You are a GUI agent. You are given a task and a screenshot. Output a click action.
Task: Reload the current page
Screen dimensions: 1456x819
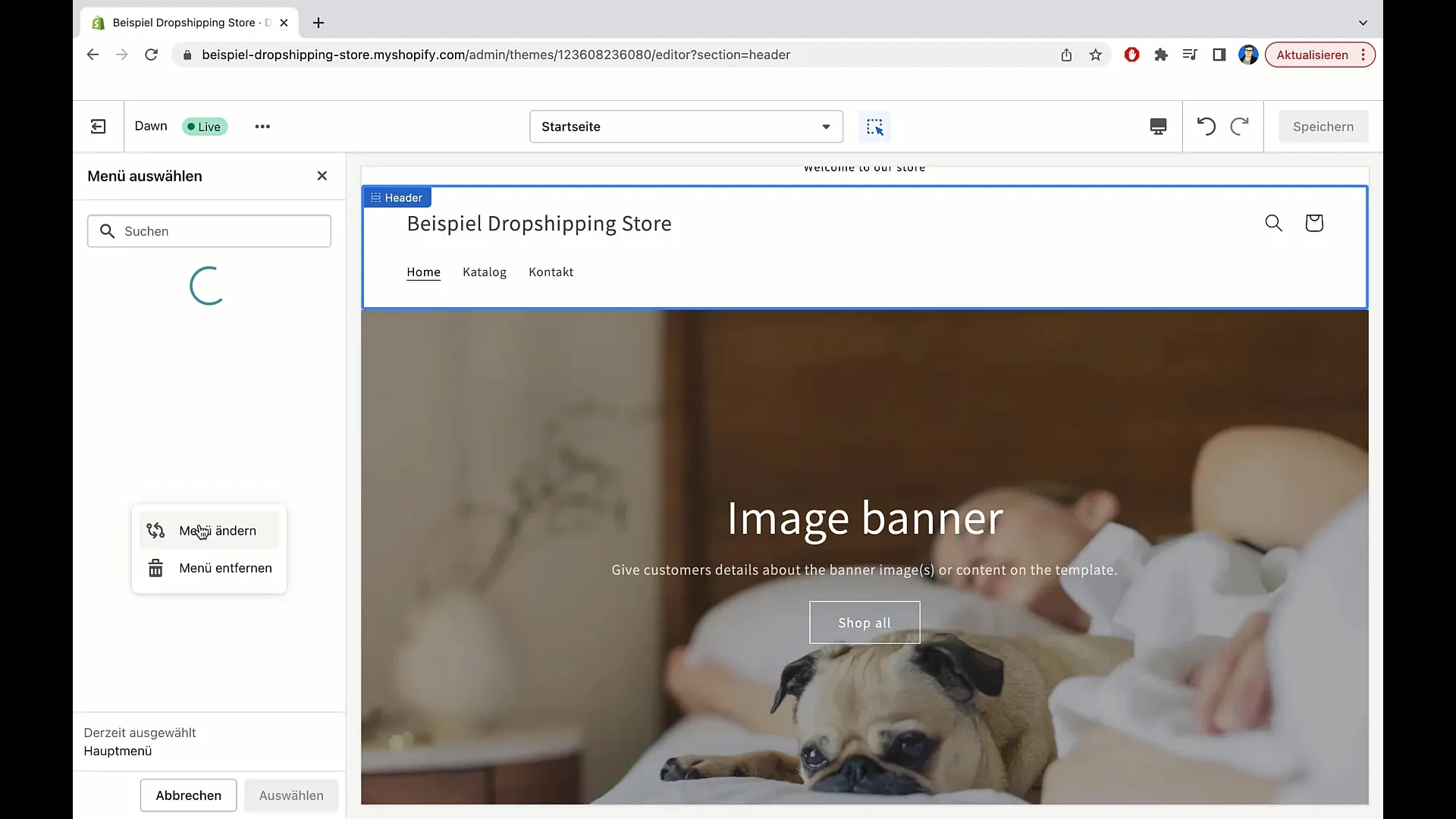coord(152,55)
